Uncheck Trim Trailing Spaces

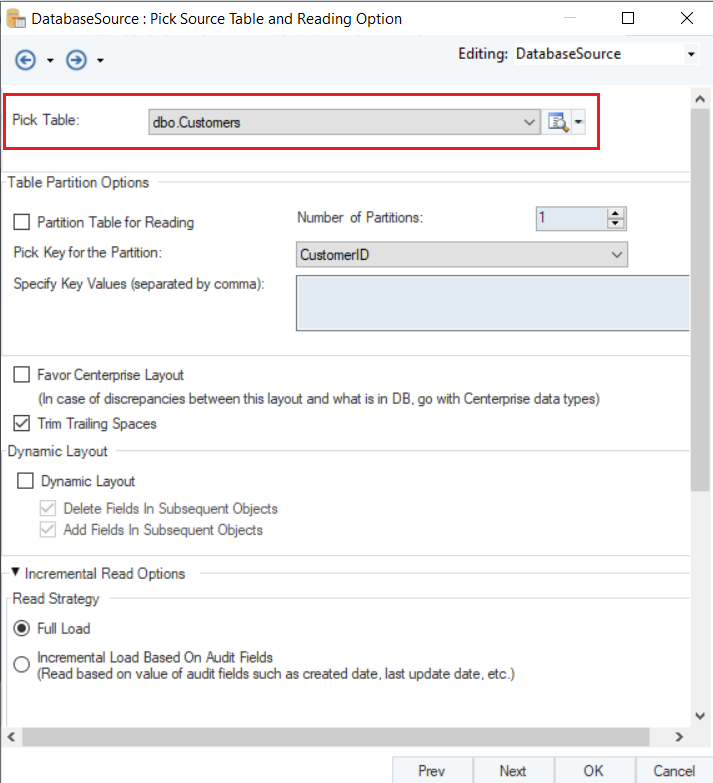[x=22, y=423]
